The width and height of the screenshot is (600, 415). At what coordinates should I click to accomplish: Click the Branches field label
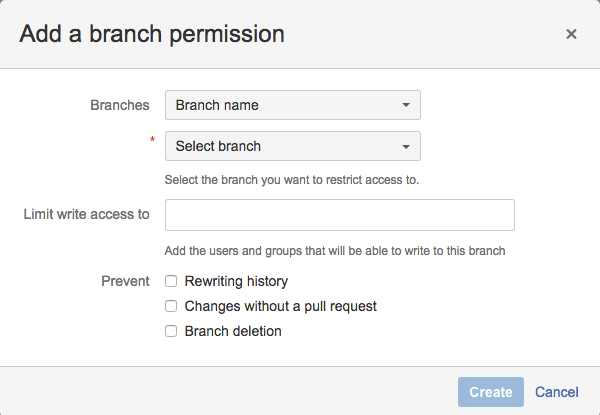click(x=120, y=105)
